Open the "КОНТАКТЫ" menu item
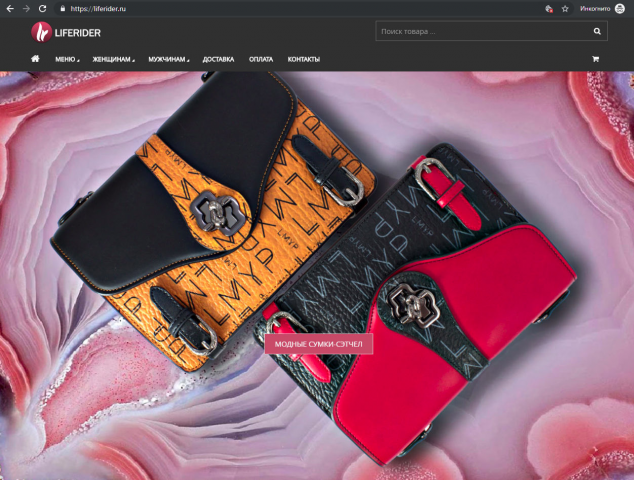 [x=304, y=59]
